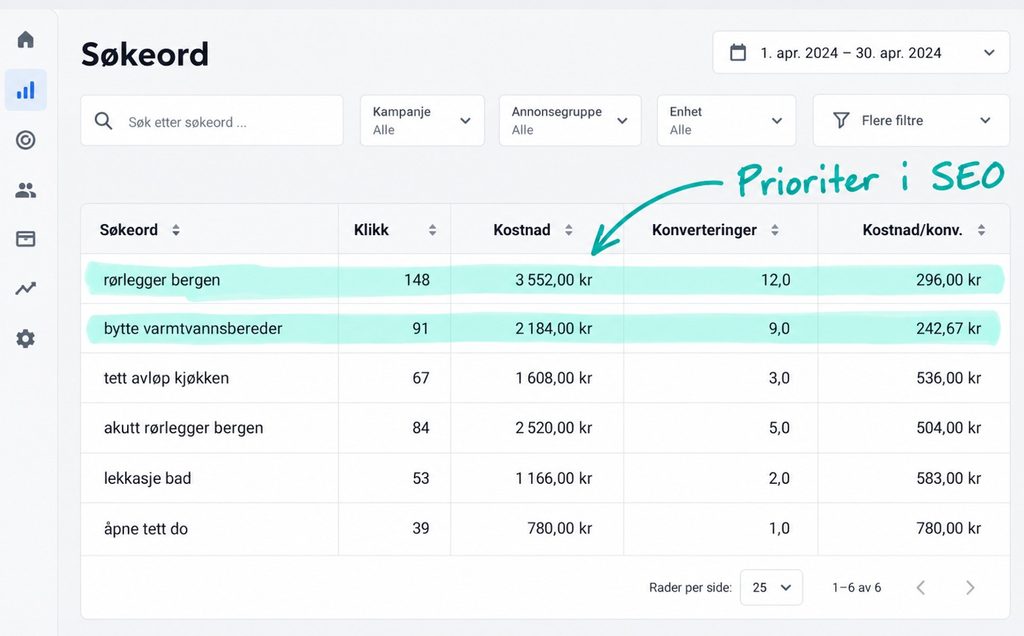
Task: Click the cost value 1 608,00 kr
Action: tap(554, 378)
